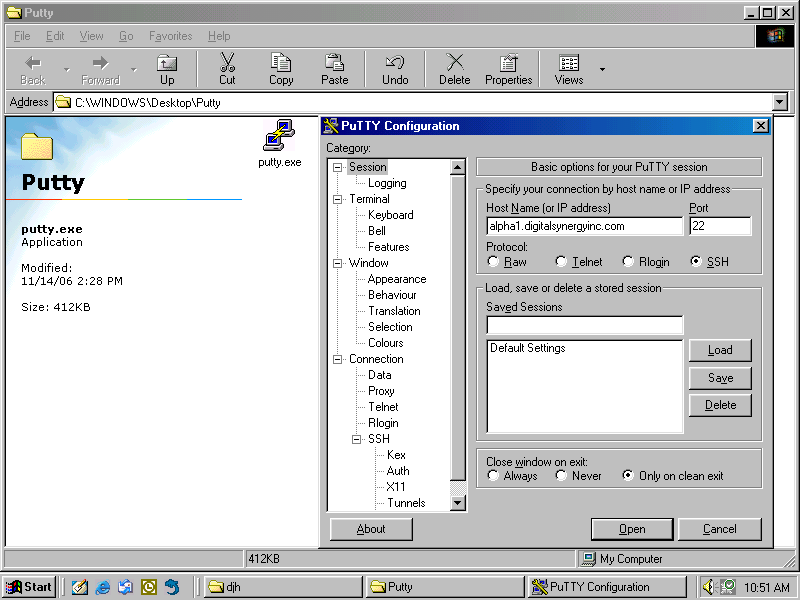Open the Windows Start menu
Viewport: 800px width, 600px height.
(x=29, y=587)
